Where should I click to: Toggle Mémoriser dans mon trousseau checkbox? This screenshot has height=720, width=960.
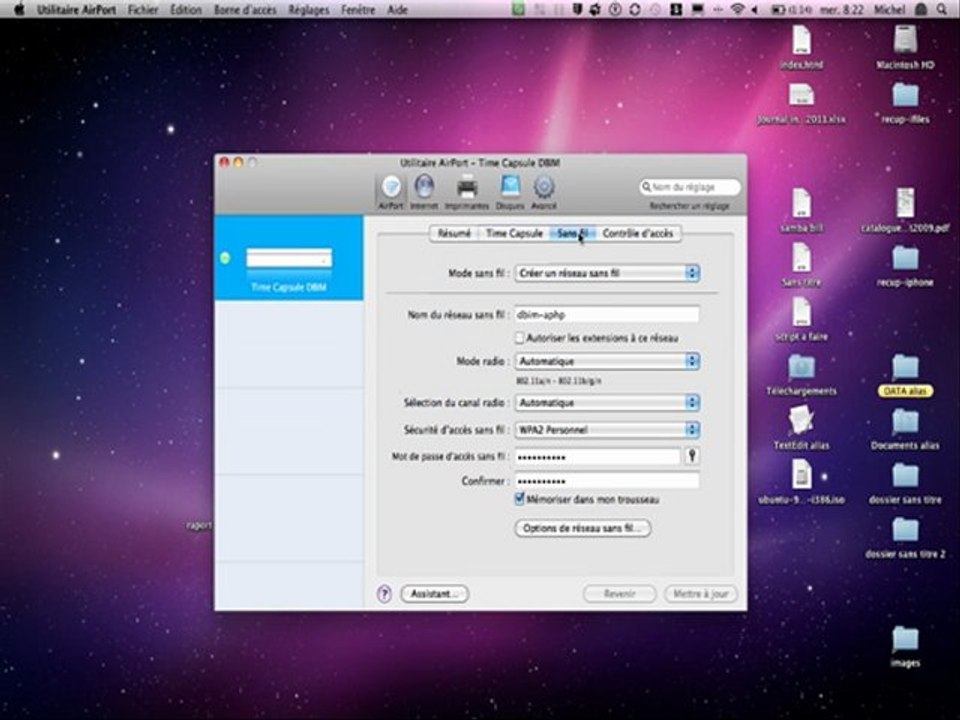pyautogui.click(x=520, y=499)
